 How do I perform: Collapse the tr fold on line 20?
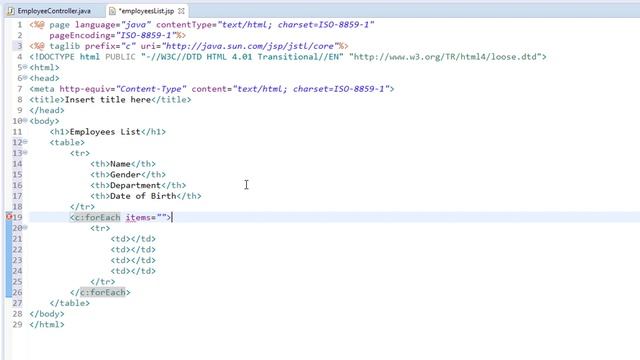[25, 227]
